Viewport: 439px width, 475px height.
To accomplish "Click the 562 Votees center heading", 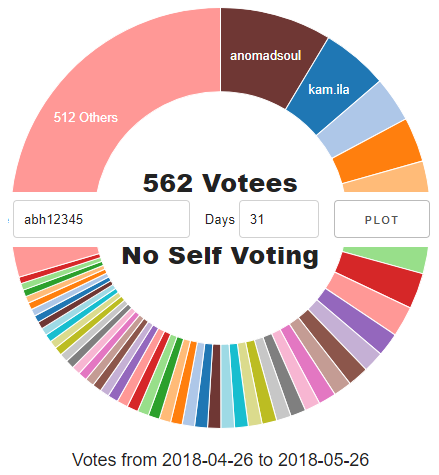I will pyautogui.click(x=220, y=183).
